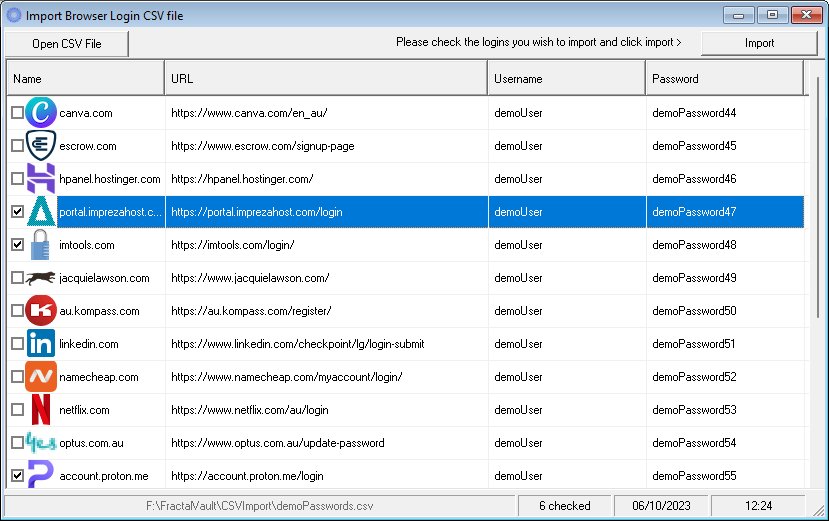Click the Import button
The width and height of the screenshot is (829, 521).
click(x=759, y=43)
